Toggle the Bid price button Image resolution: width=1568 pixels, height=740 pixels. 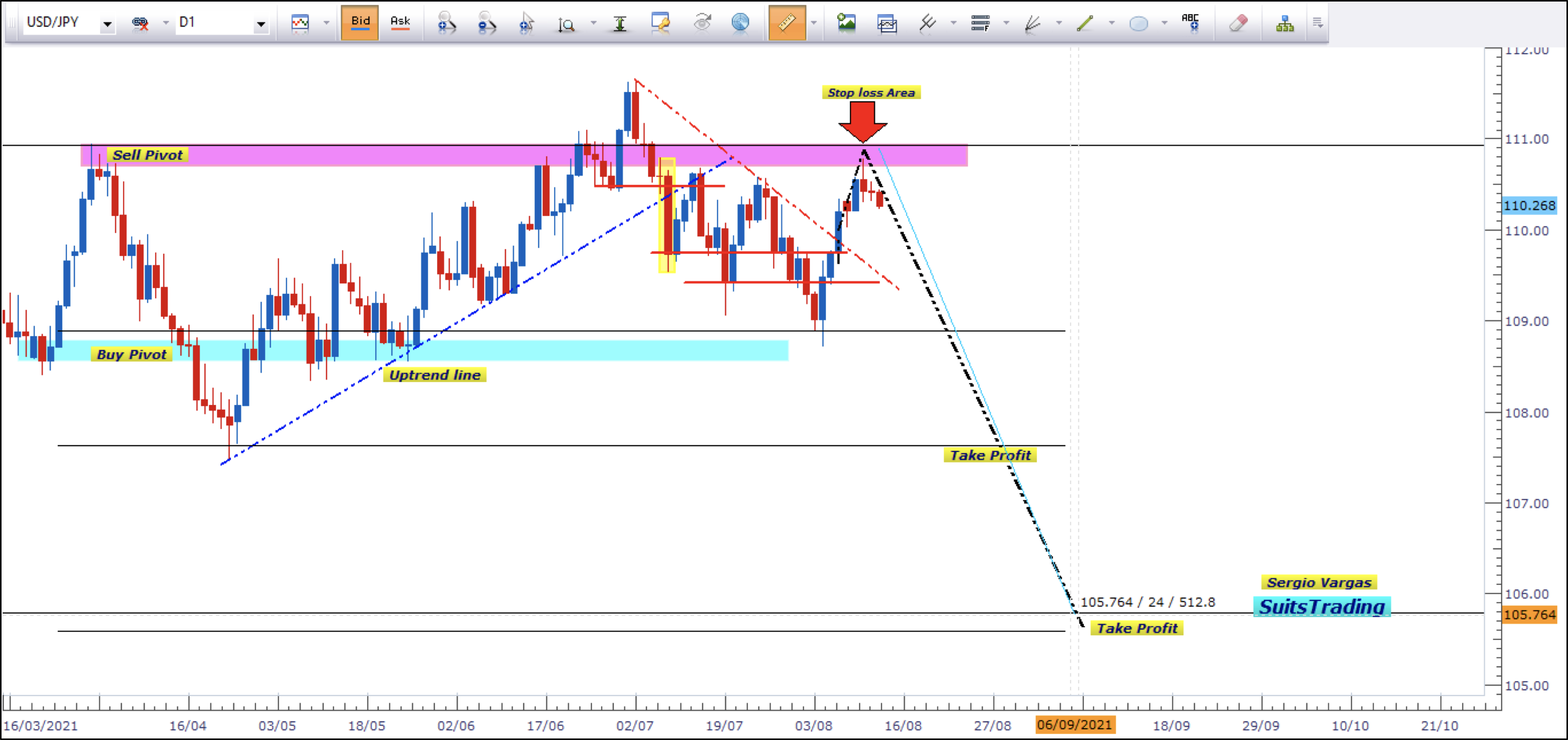click(x=360, y=22)
